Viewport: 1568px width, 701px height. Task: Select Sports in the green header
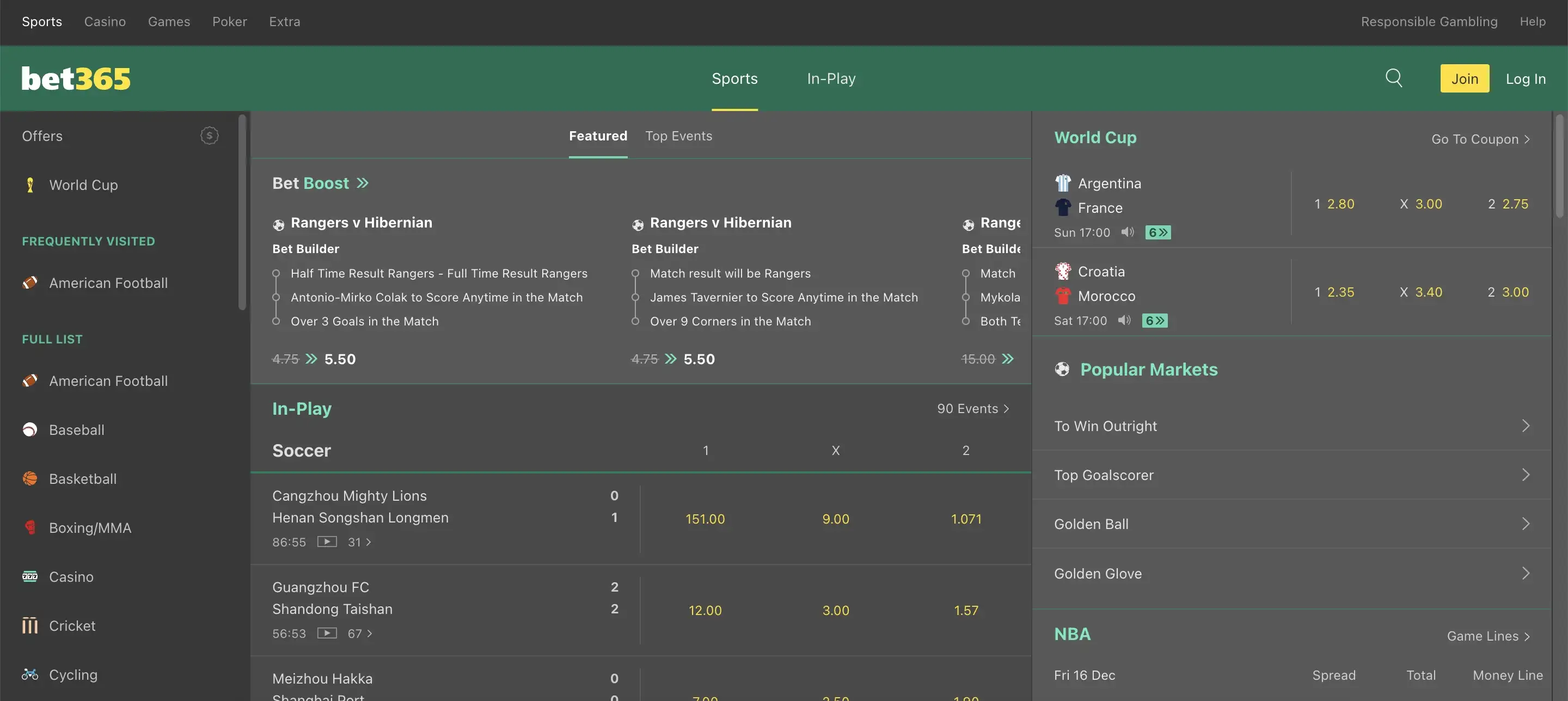click(x=734, y=78)
